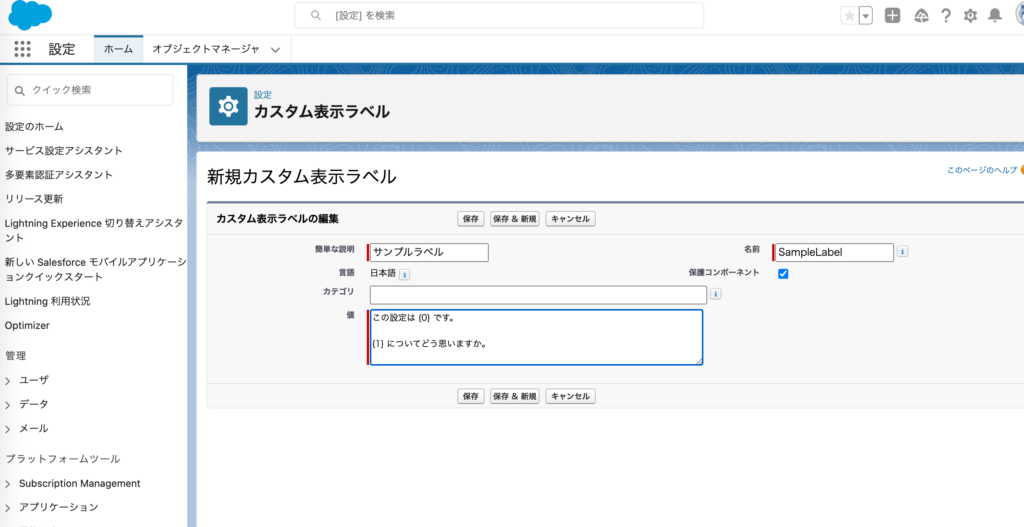Image resolution: width=1024 pixels, height=527 pixels.
Task: Open the Setup gear icon in header
Action: (x=970, y=16)
